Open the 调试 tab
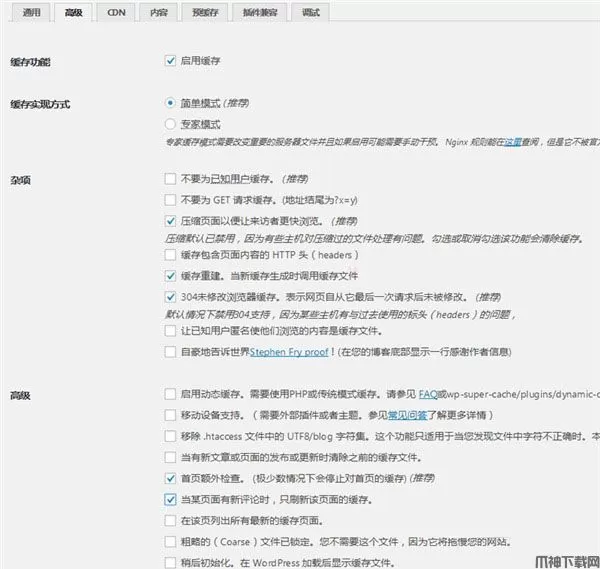Viewport: 600px width, 569px height. point(311,13)
